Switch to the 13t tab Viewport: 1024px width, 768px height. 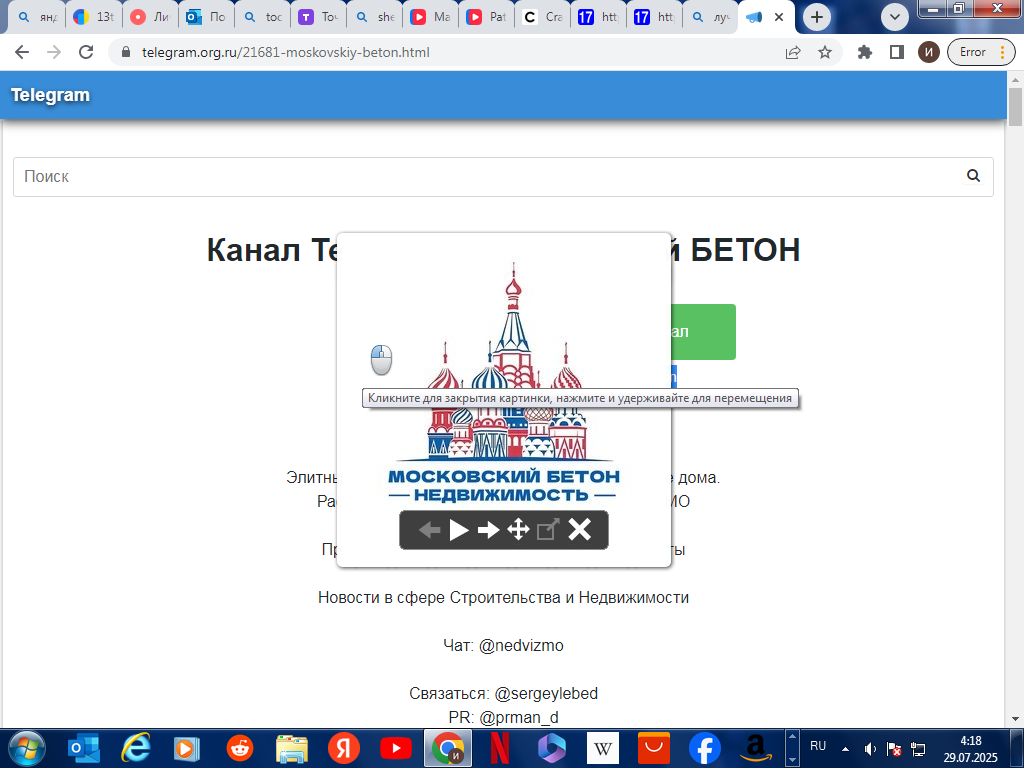pos(94,17)
